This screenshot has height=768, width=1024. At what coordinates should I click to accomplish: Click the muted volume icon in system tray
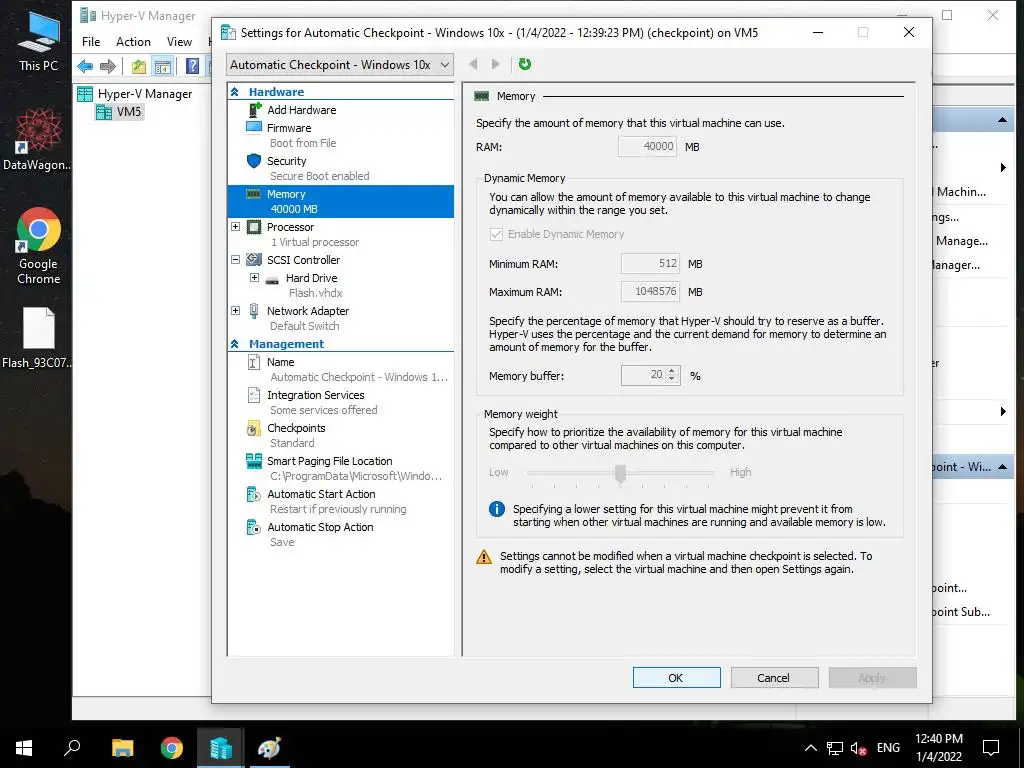point(858,748)
